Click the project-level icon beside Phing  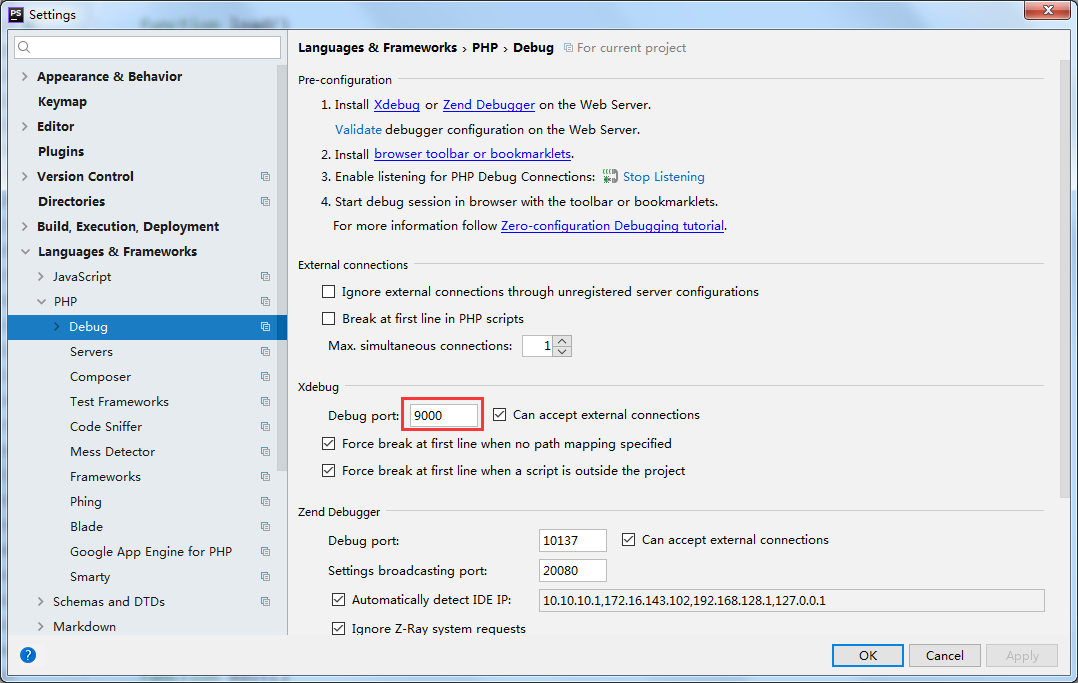(x=265, y=501)
